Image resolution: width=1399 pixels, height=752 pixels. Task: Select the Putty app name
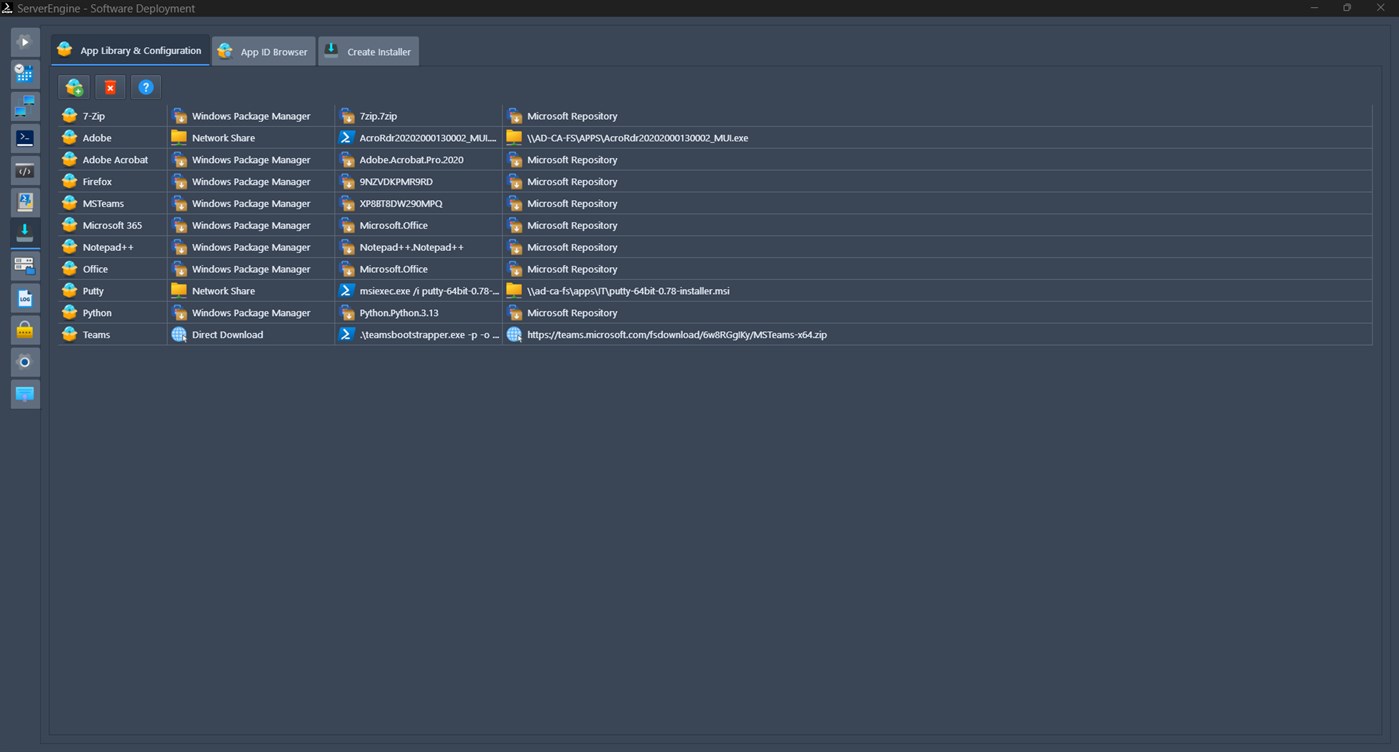[x=93, y=291]
